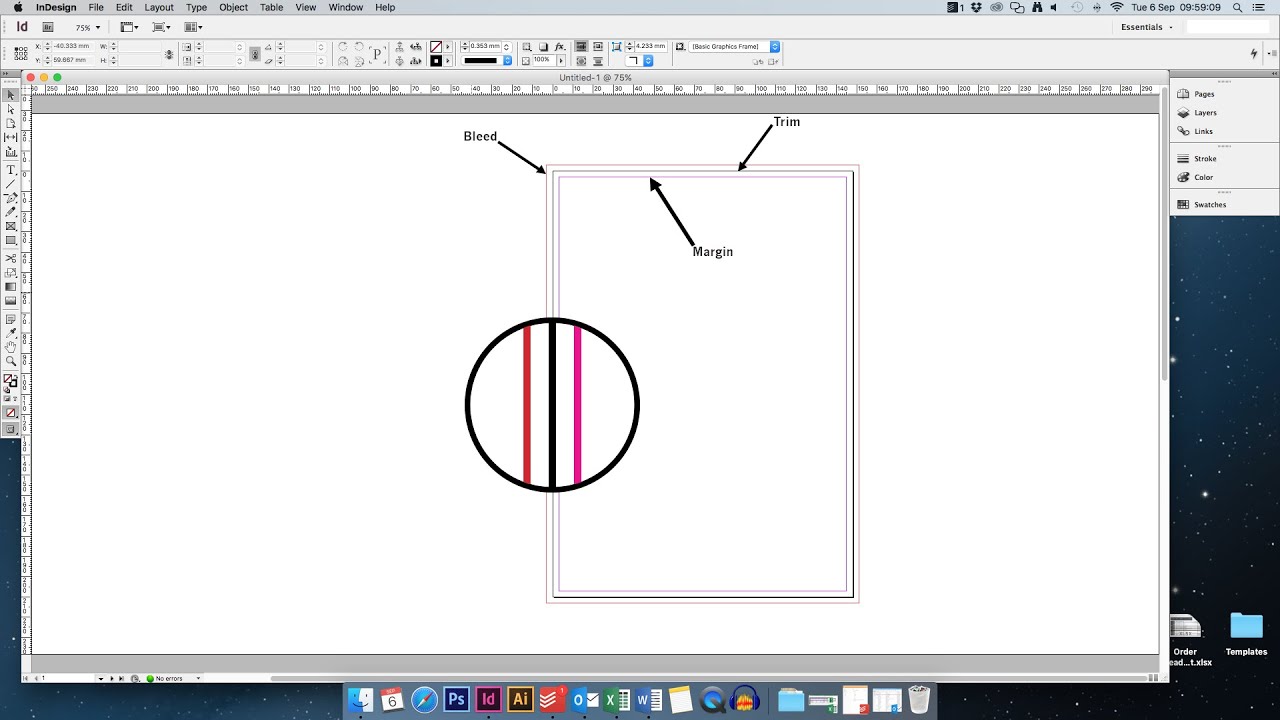Open the Essentials workspace dropdown
The height and width of the screenshot is (720, 1280).
[x=1147, y=27]
